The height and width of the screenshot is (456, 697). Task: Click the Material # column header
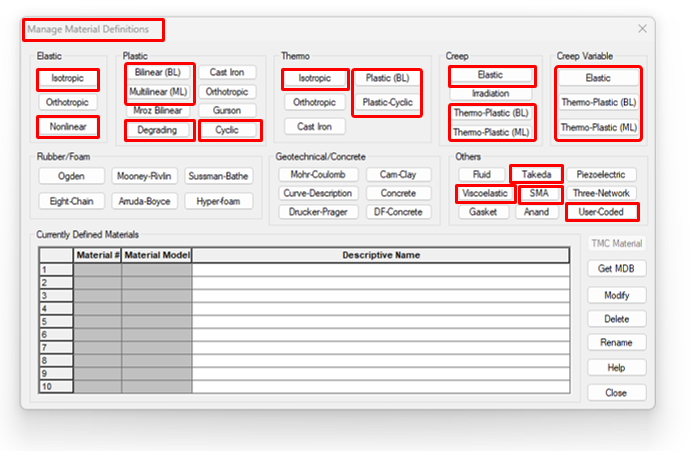pos(97,256)
